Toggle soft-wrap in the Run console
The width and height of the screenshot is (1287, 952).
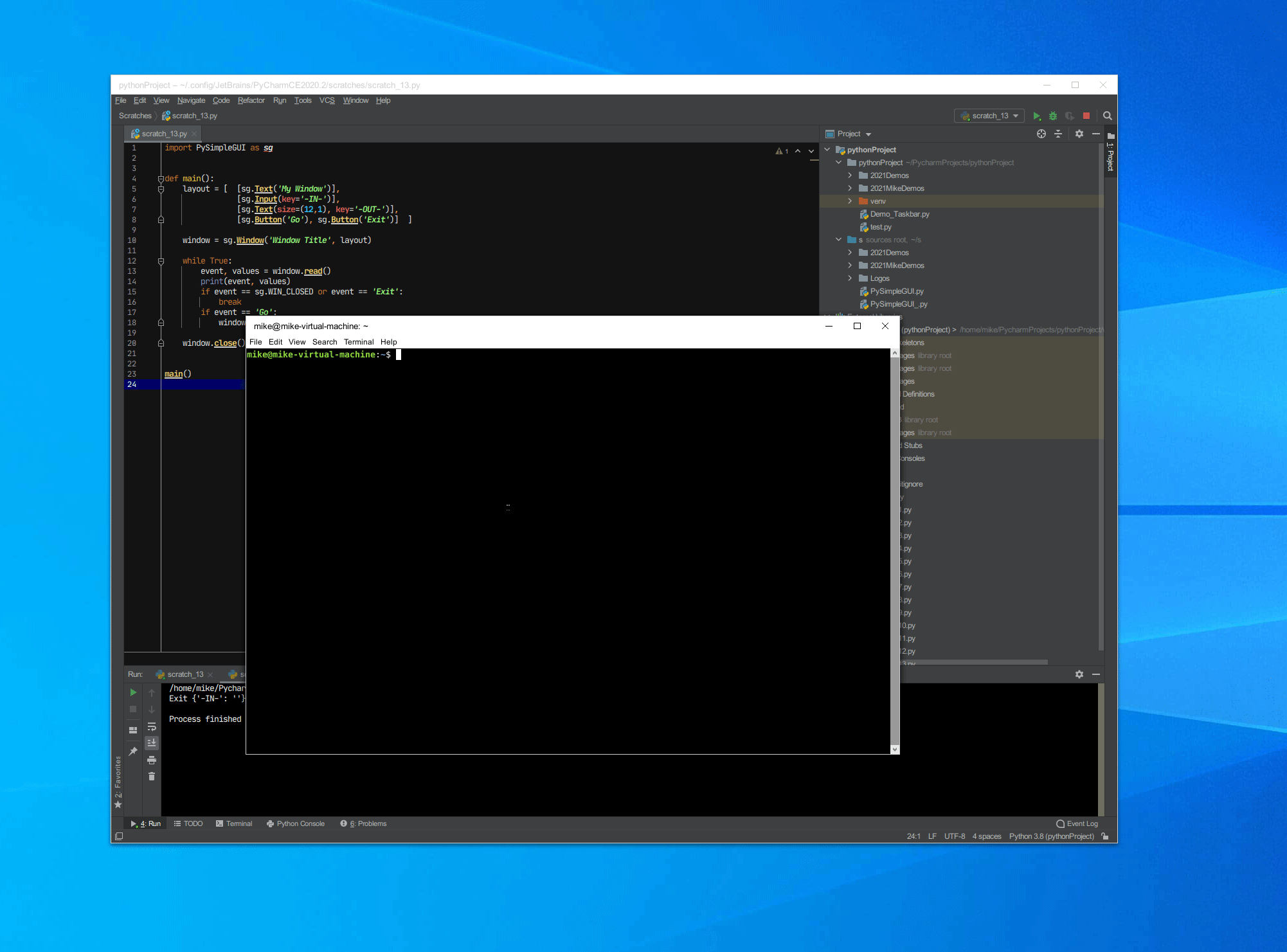152,726
